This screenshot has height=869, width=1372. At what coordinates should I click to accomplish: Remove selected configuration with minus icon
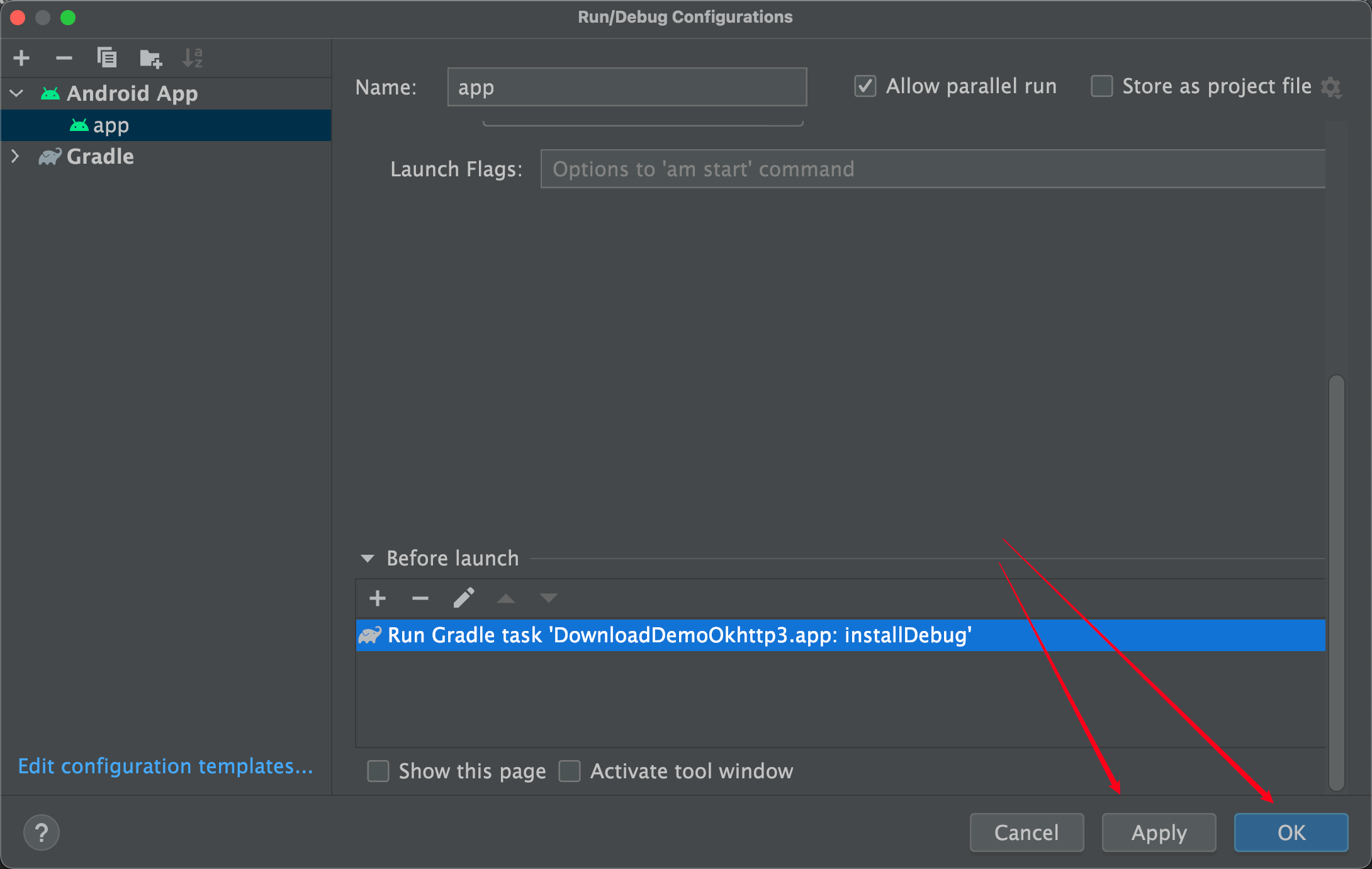[x=64, y=58]
